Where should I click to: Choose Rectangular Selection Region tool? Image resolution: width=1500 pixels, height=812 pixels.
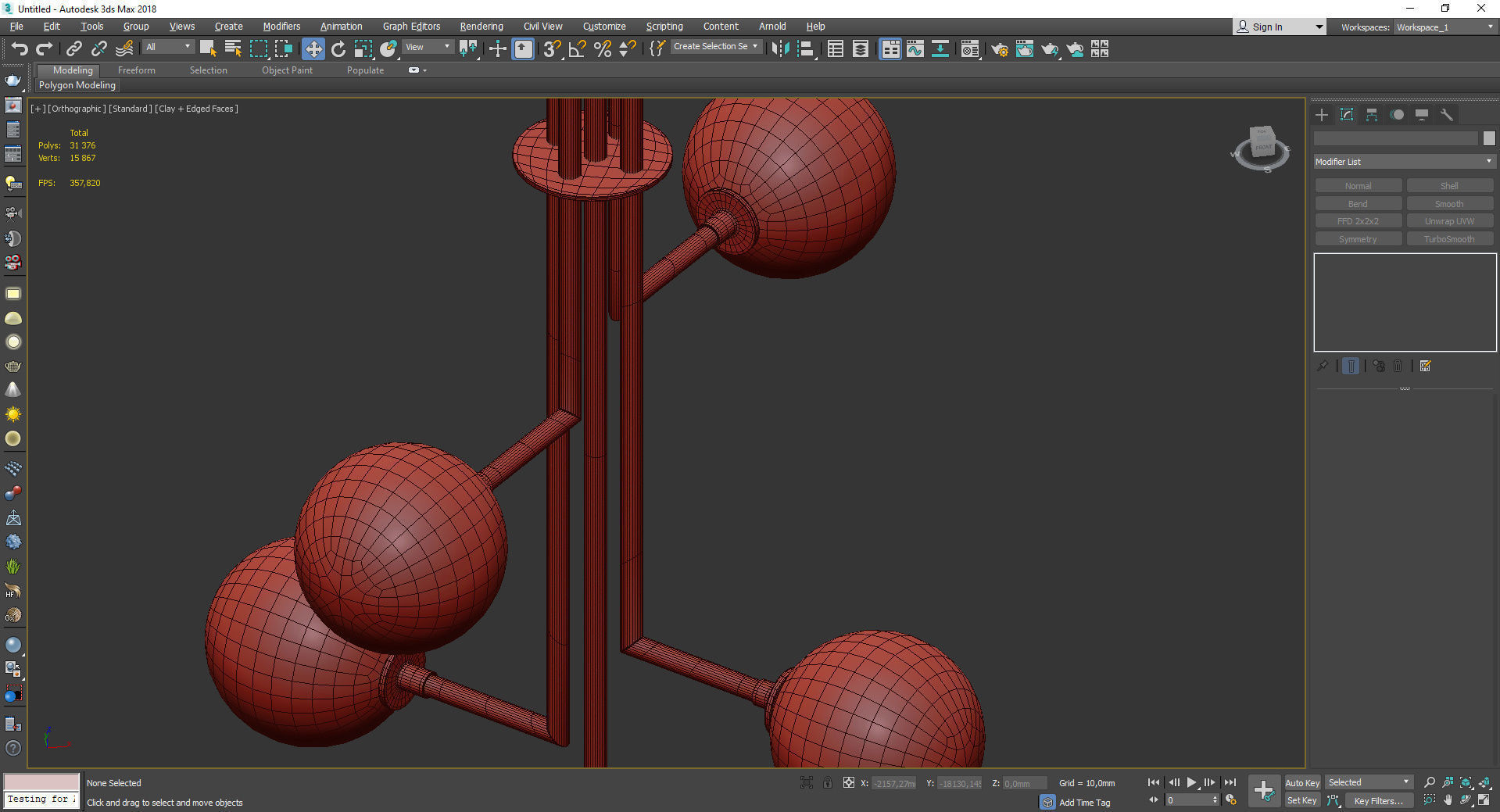pos(258,49)
